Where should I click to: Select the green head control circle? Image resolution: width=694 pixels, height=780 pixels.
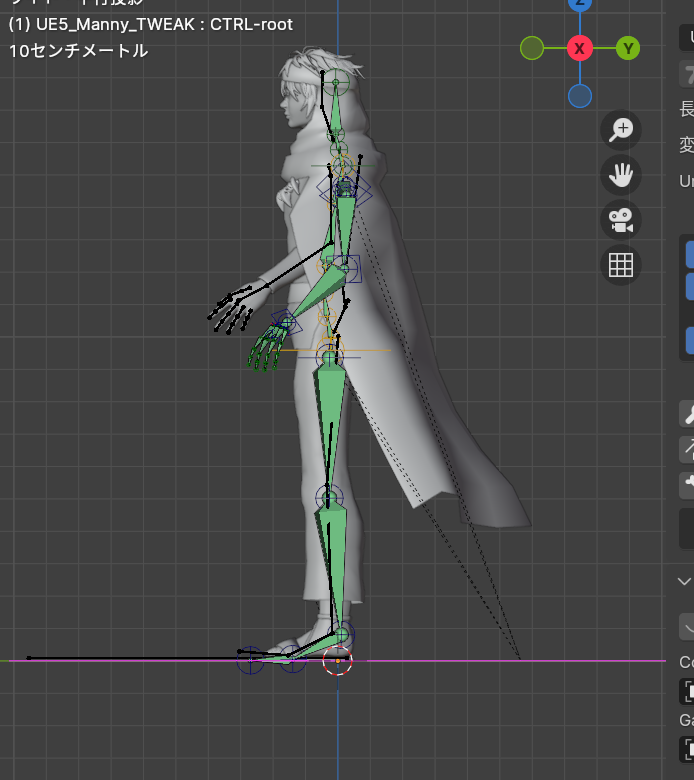coord(336,83)
